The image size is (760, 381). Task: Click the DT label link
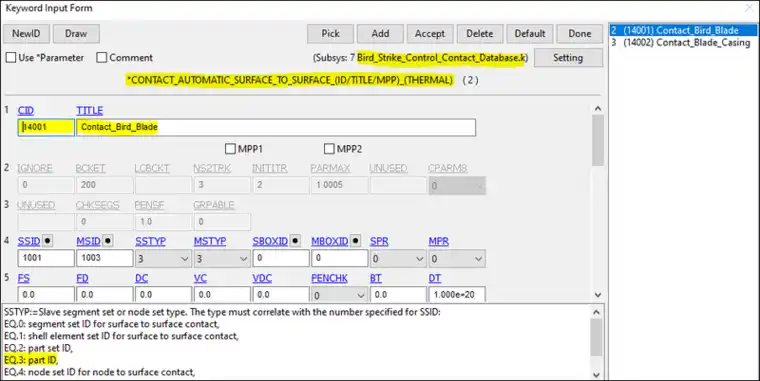pos(435,278)
